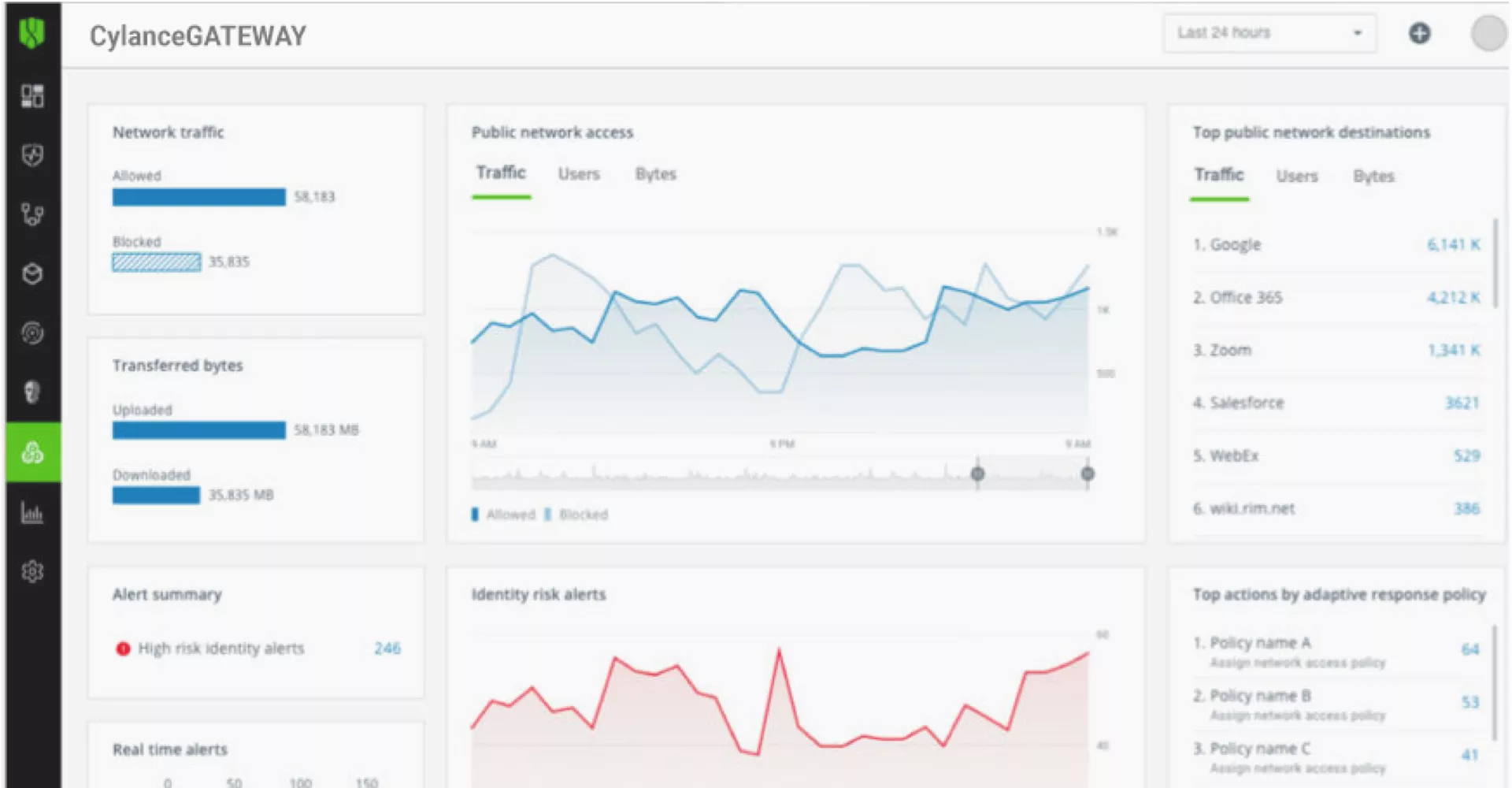Open the dashboard grid icon in sidebar
The height and width of the screenshot is (788, 1512).
[x=32, y=96]
